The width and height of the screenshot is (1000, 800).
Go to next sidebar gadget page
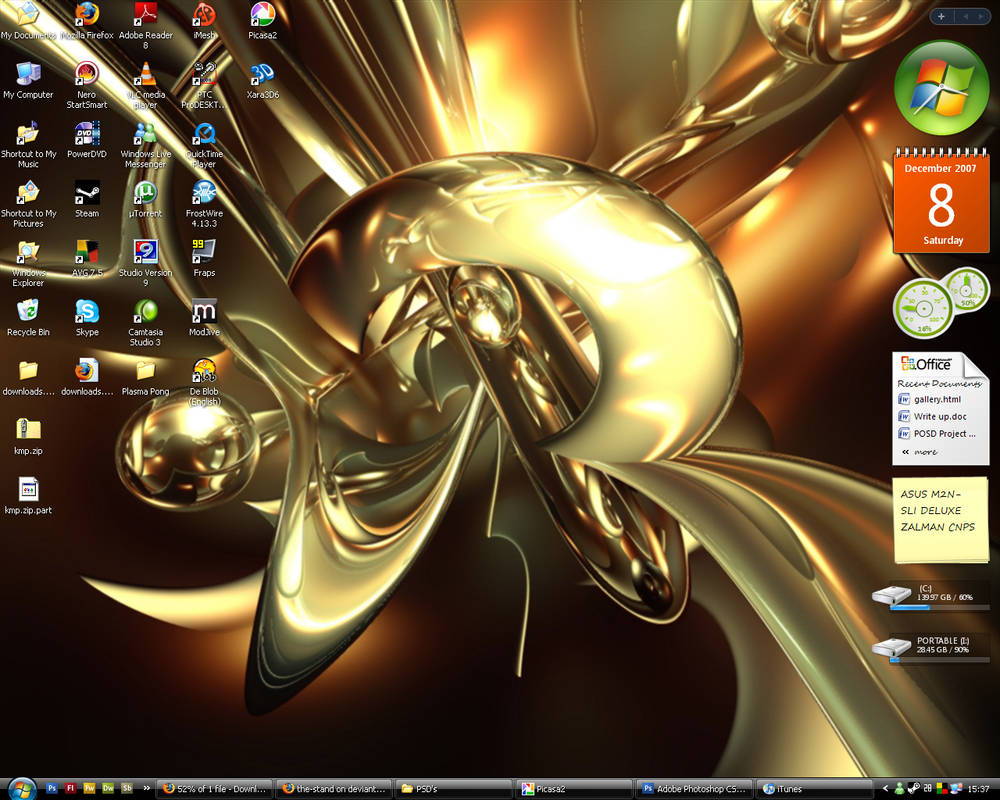980,16
